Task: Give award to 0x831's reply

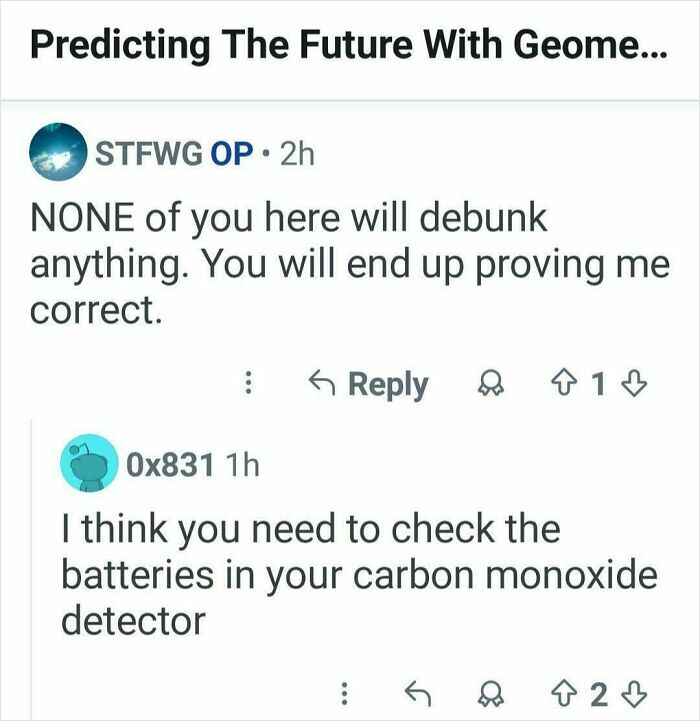Action: pos(491,694)
